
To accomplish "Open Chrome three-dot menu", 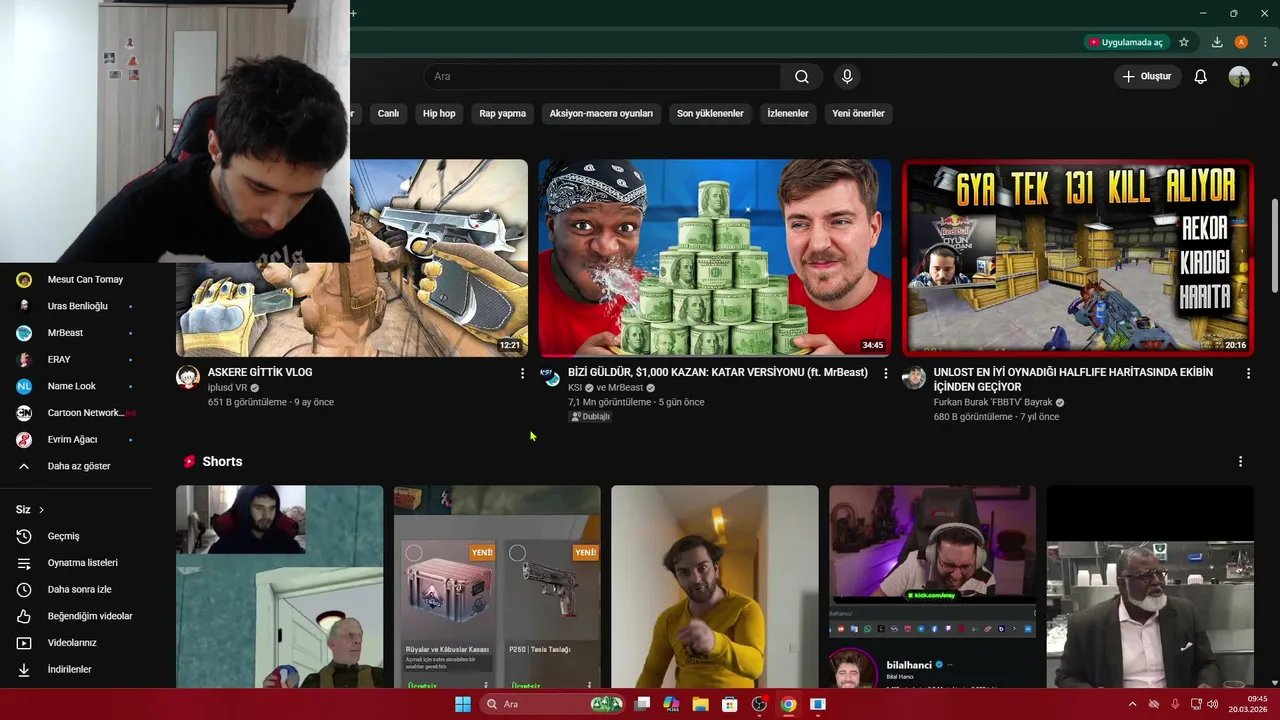I will coord(1265,42).
